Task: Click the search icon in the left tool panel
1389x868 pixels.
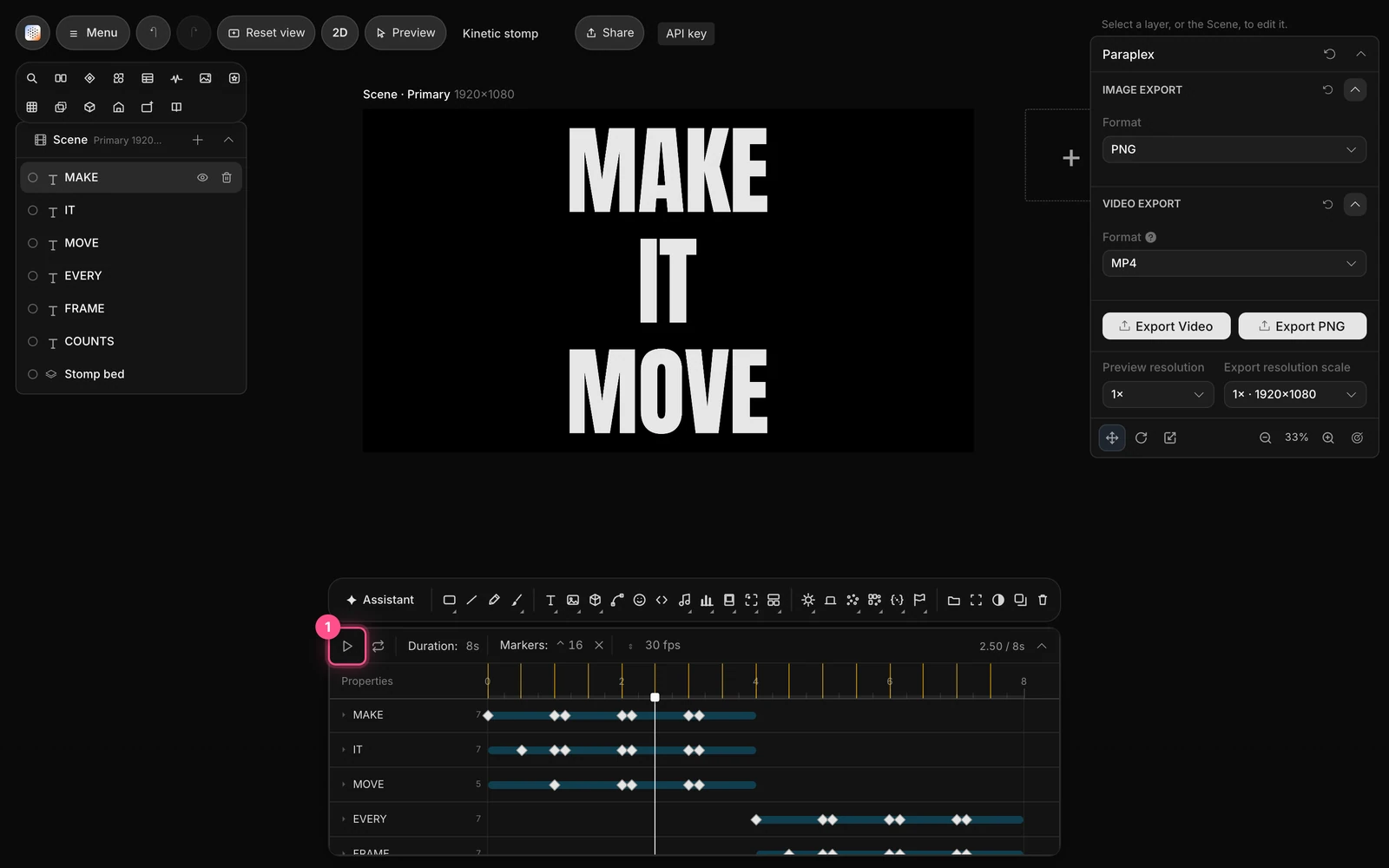Action: 32,78
